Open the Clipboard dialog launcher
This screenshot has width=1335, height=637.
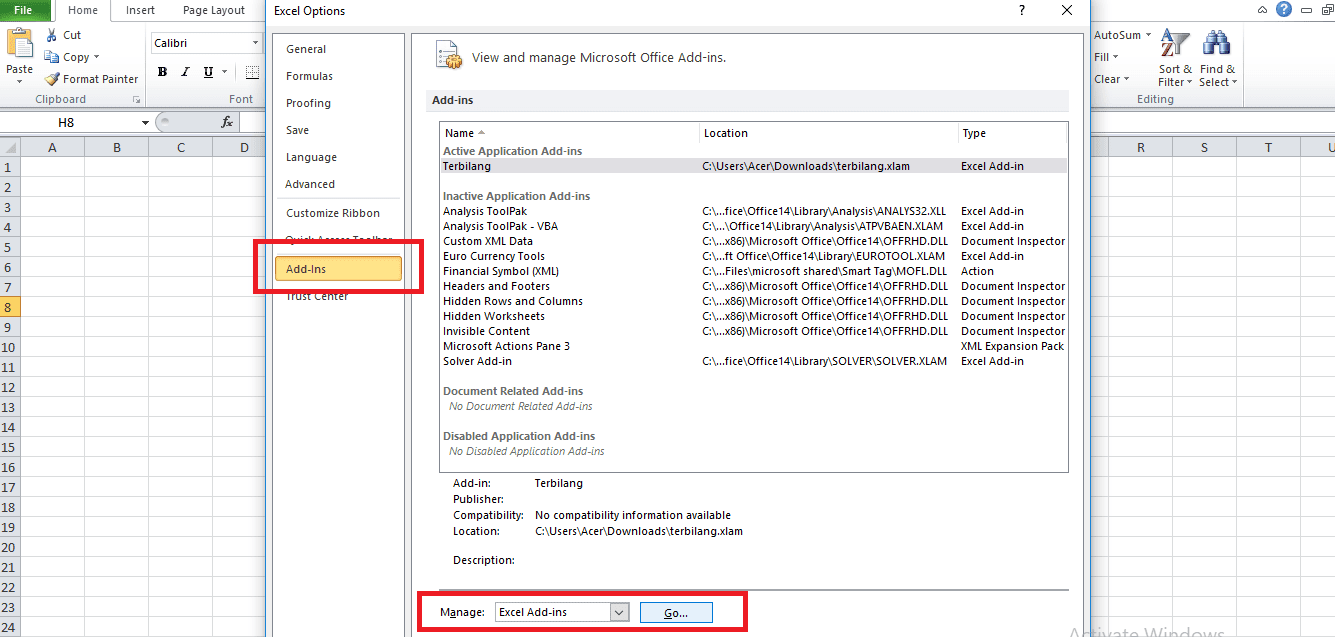[x=136, y=100]
